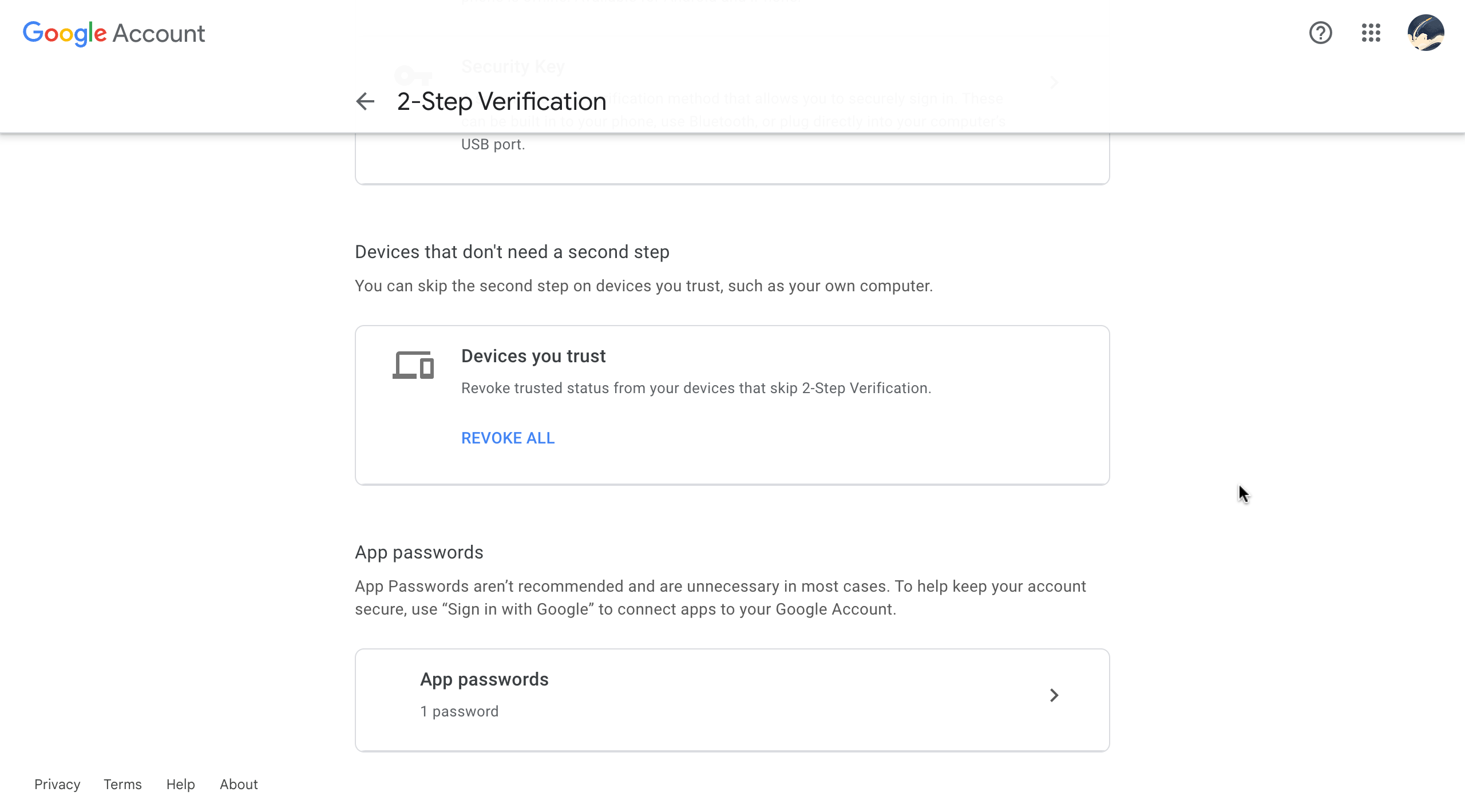
Task: Go back using the left arrow
Action: click(365, 101)
